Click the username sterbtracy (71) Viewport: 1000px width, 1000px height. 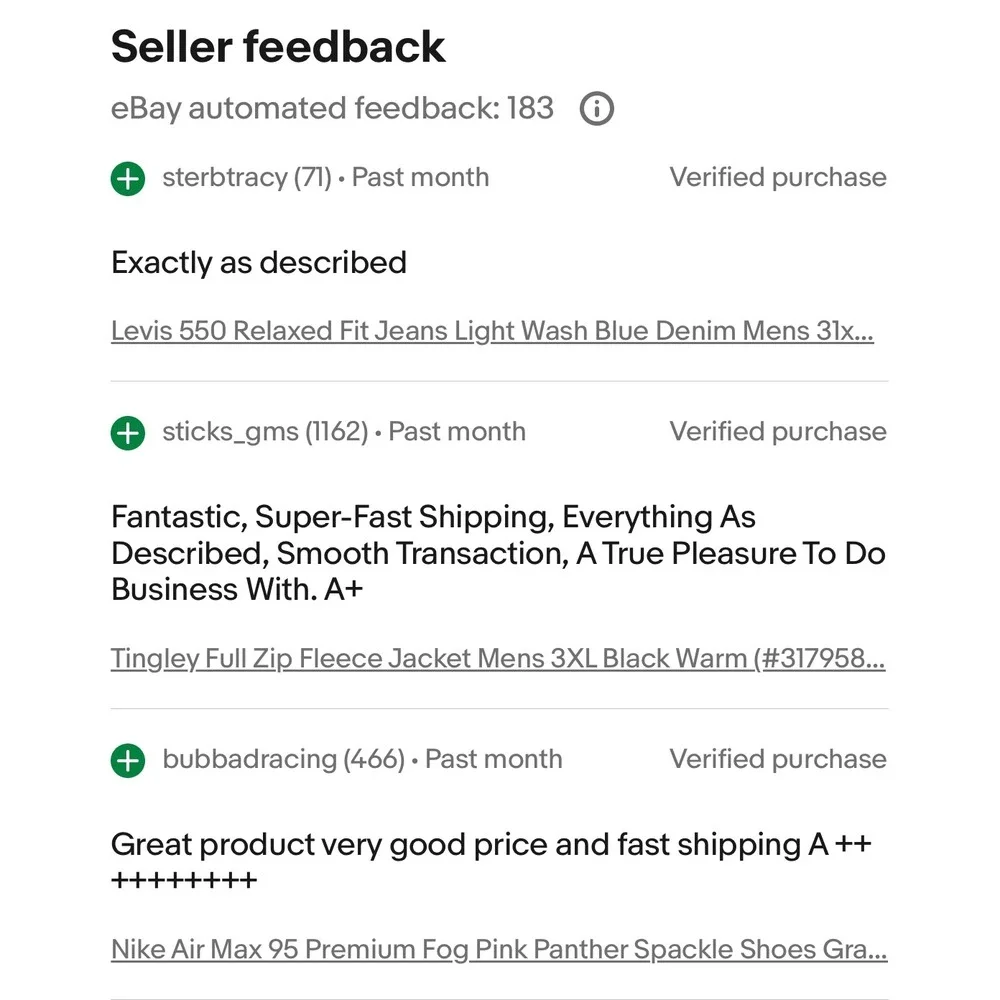[x=247, y=177]
